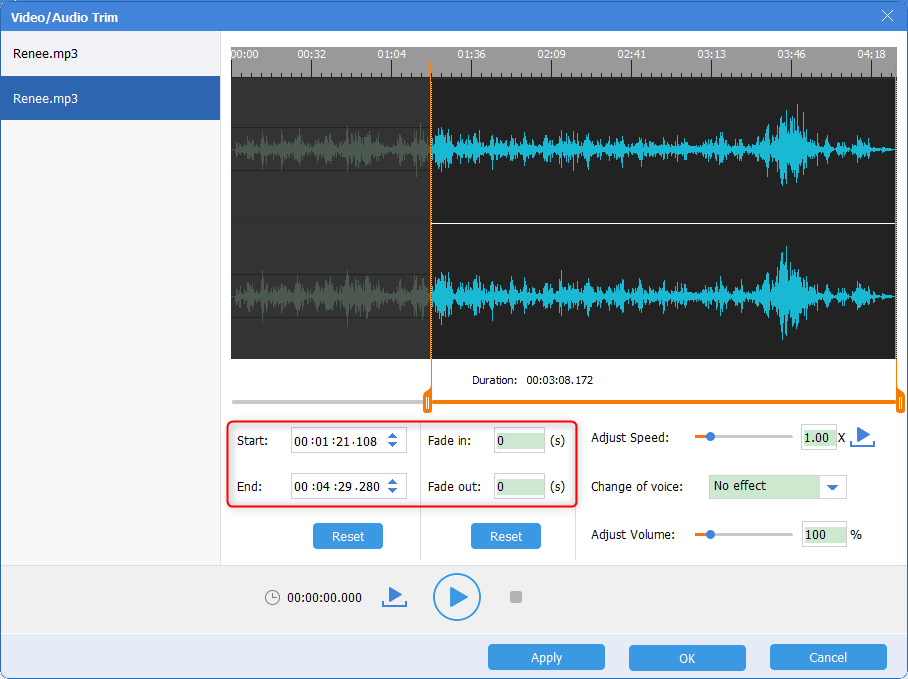908x679 pixels.
Task: Click the 02:41 mark on time ruler
Action: tap(631, 54)
